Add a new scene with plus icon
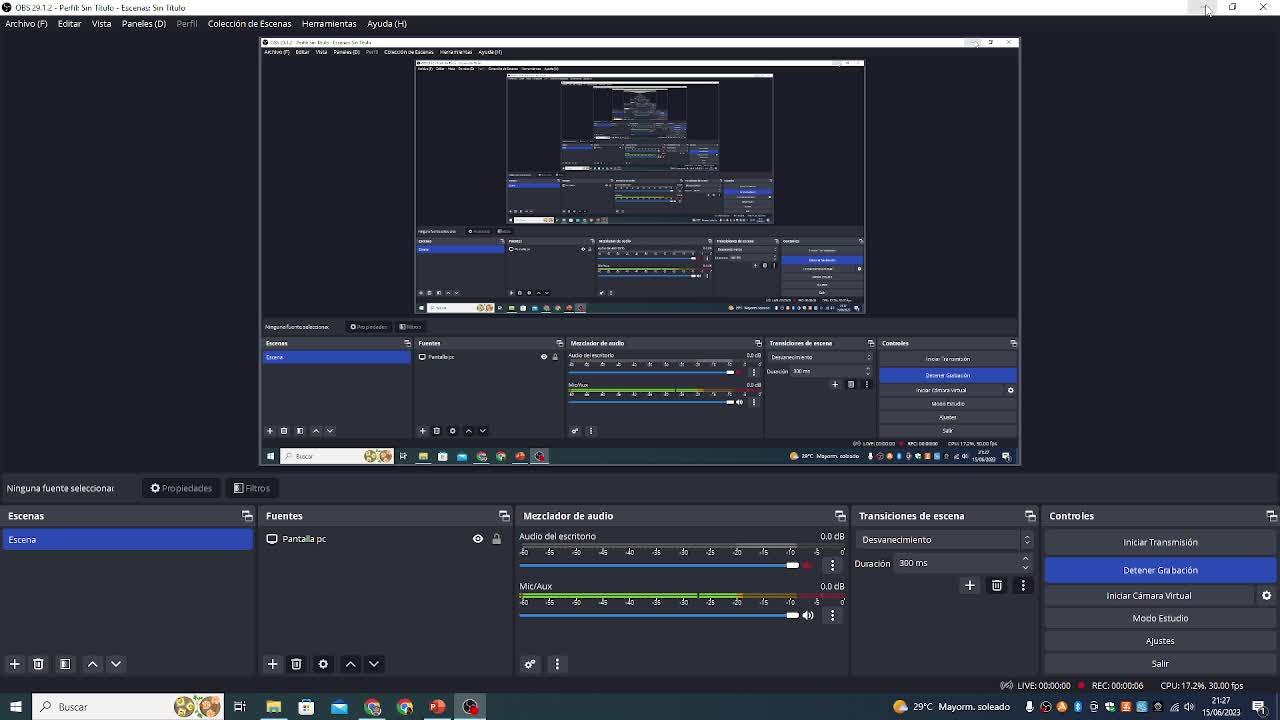Viewport: 1280px width, 720px height. point(14,664)
